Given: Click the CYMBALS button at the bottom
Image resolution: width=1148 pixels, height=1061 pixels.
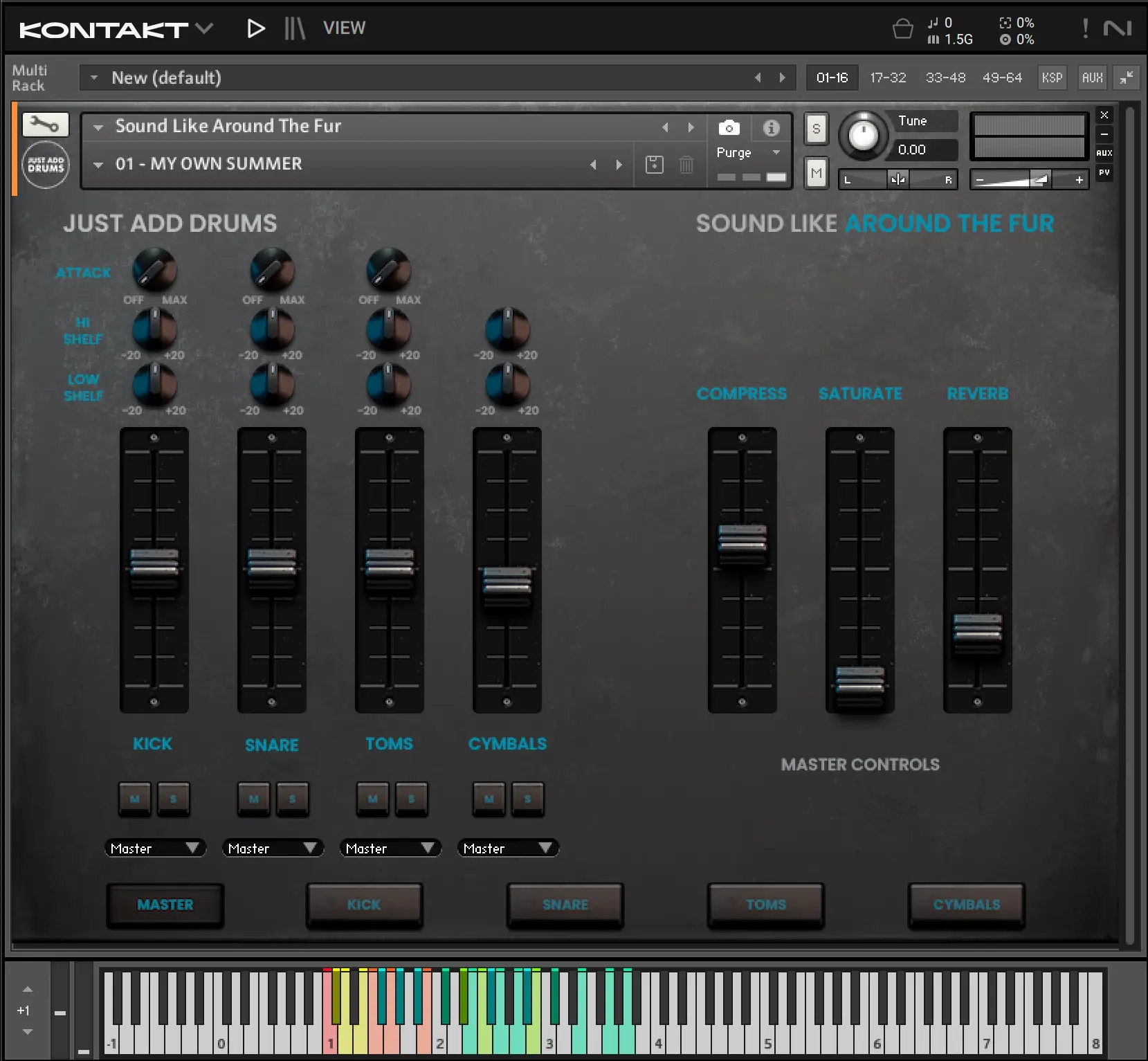Looking at the screenshot, I should pyautogui.click(x=966, y=905).
